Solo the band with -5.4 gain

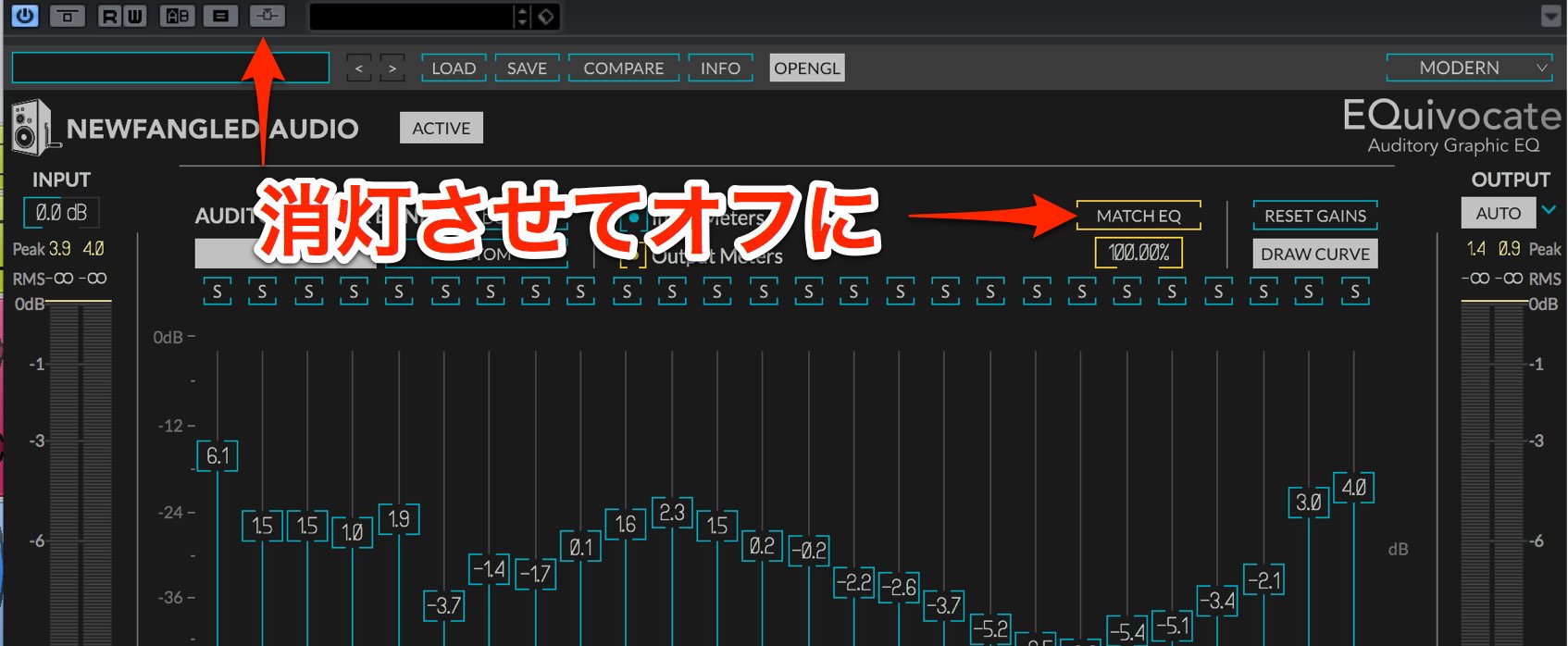click(1126, 292)
